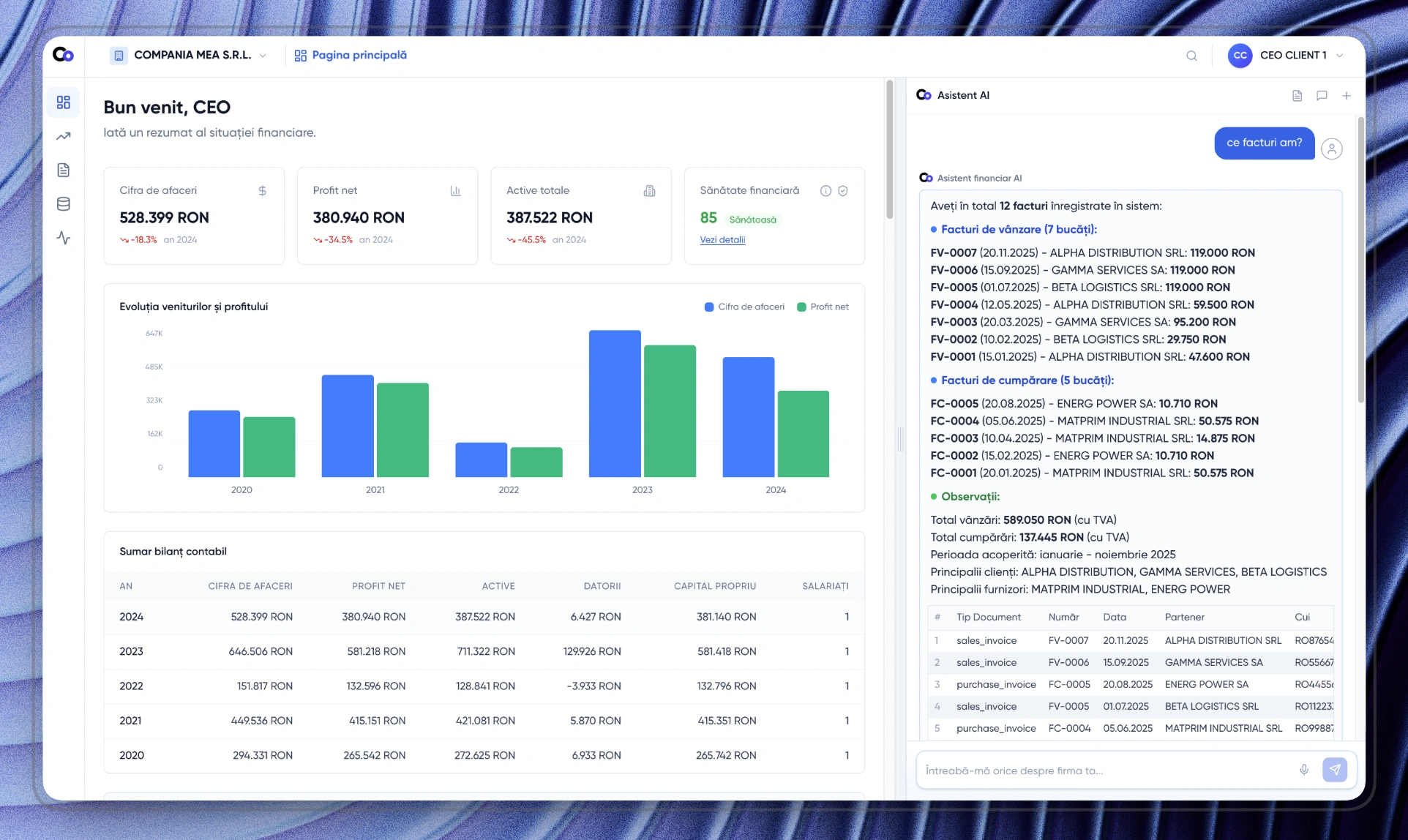
Task: Open chat history speech bubble icon
Action: click(x=1322, y=95)
